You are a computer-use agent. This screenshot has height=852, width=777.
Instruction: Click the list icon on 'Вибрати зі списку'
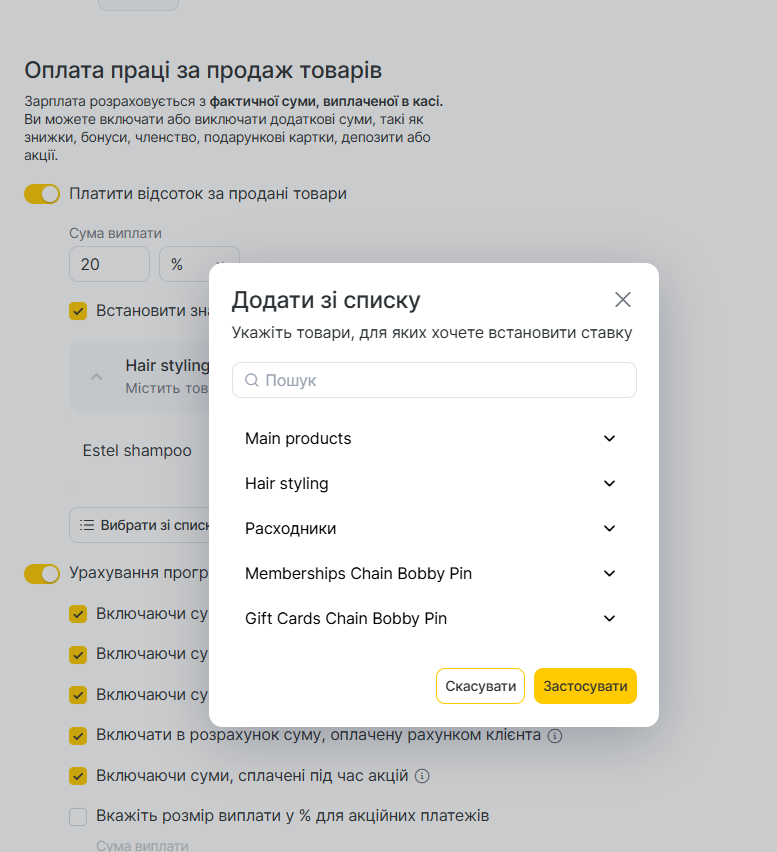(x=87, y=525)
